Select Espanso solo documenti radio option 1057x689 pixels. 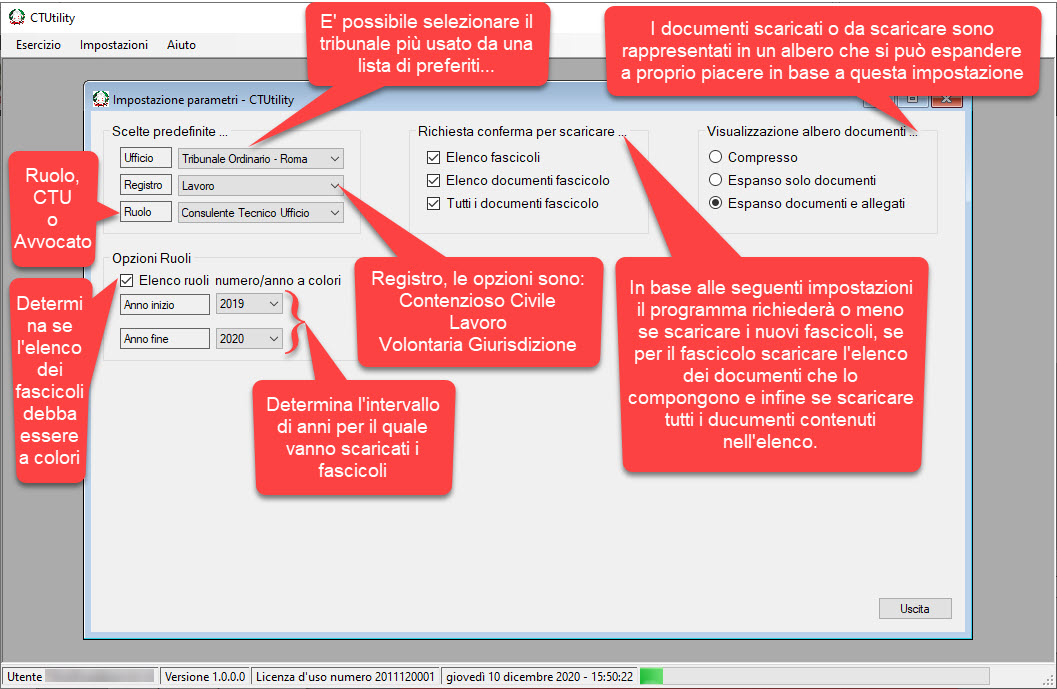(x=715, y=180)
